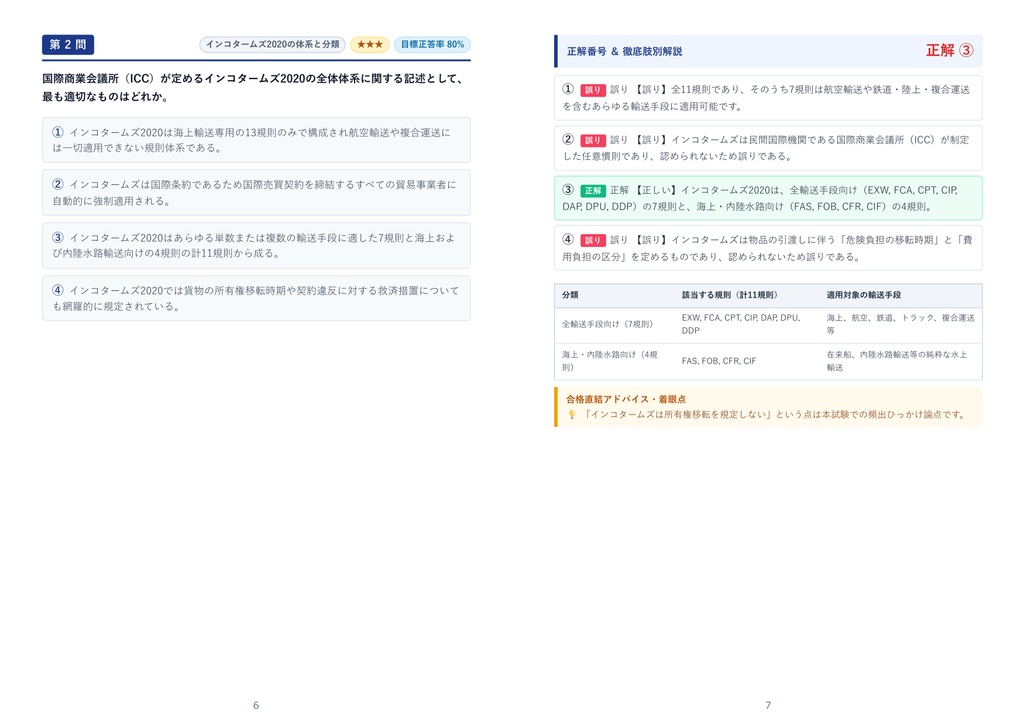Click the インコタームズ2020の体系と分類 topic tag
This screenshot has height=727, width=1024.
272,44
